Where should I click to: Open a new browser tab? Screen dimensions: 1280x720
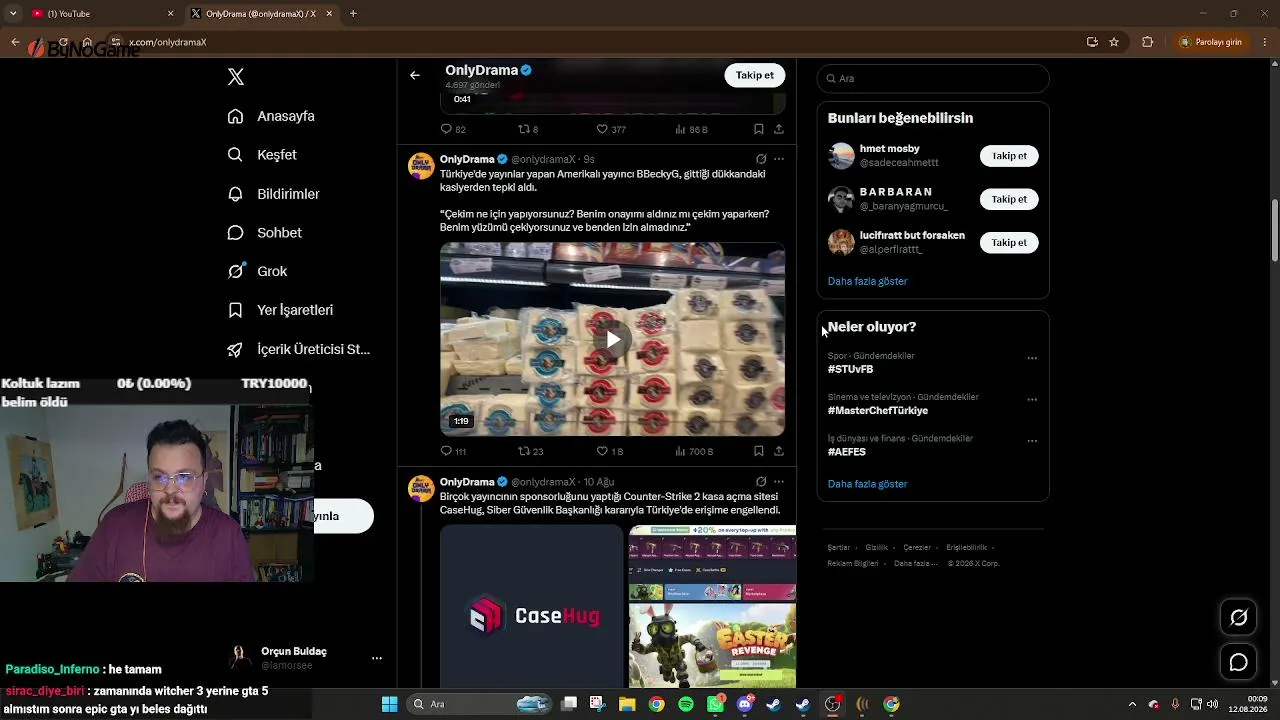click(x=353, y=14)
